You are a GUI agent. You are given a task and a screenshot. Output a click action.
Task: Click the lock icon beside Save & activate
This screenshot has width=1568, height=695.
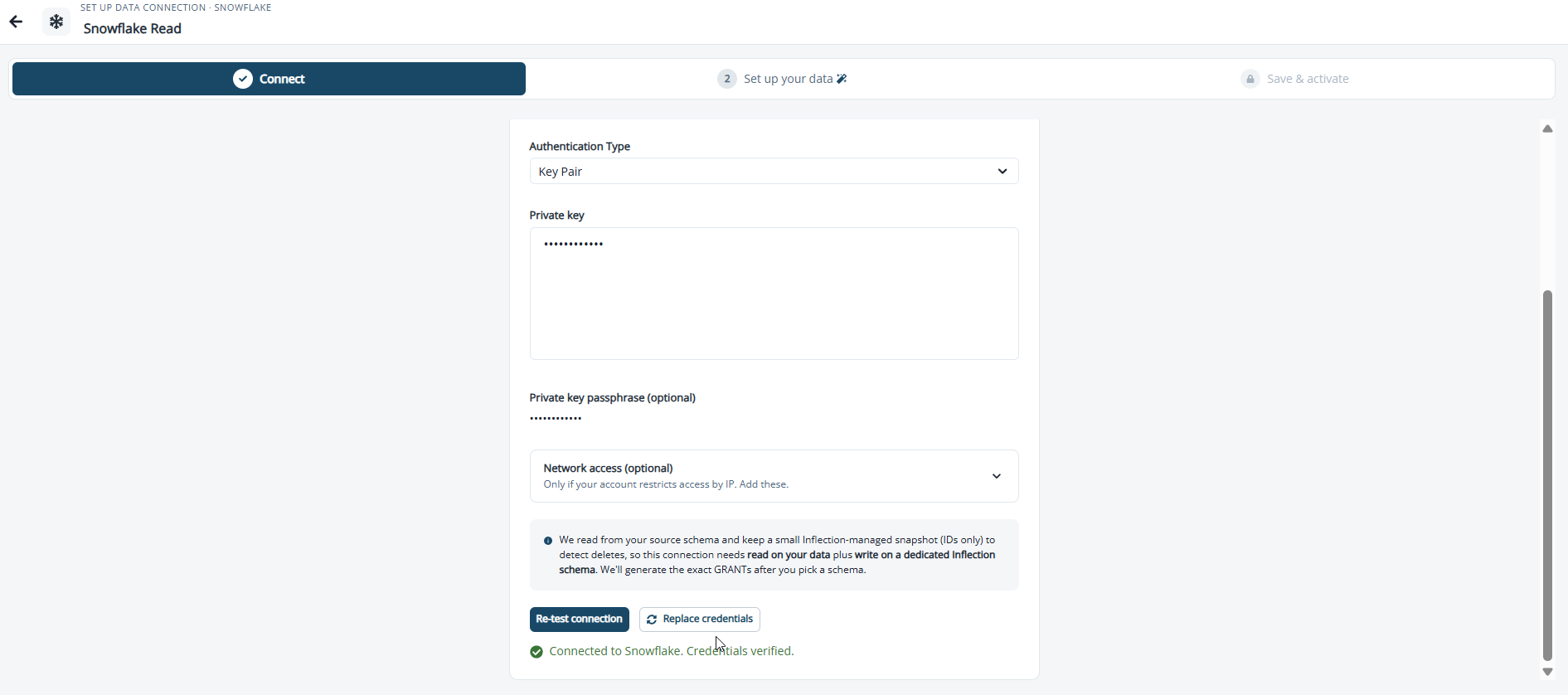(x=1250, y=79)
